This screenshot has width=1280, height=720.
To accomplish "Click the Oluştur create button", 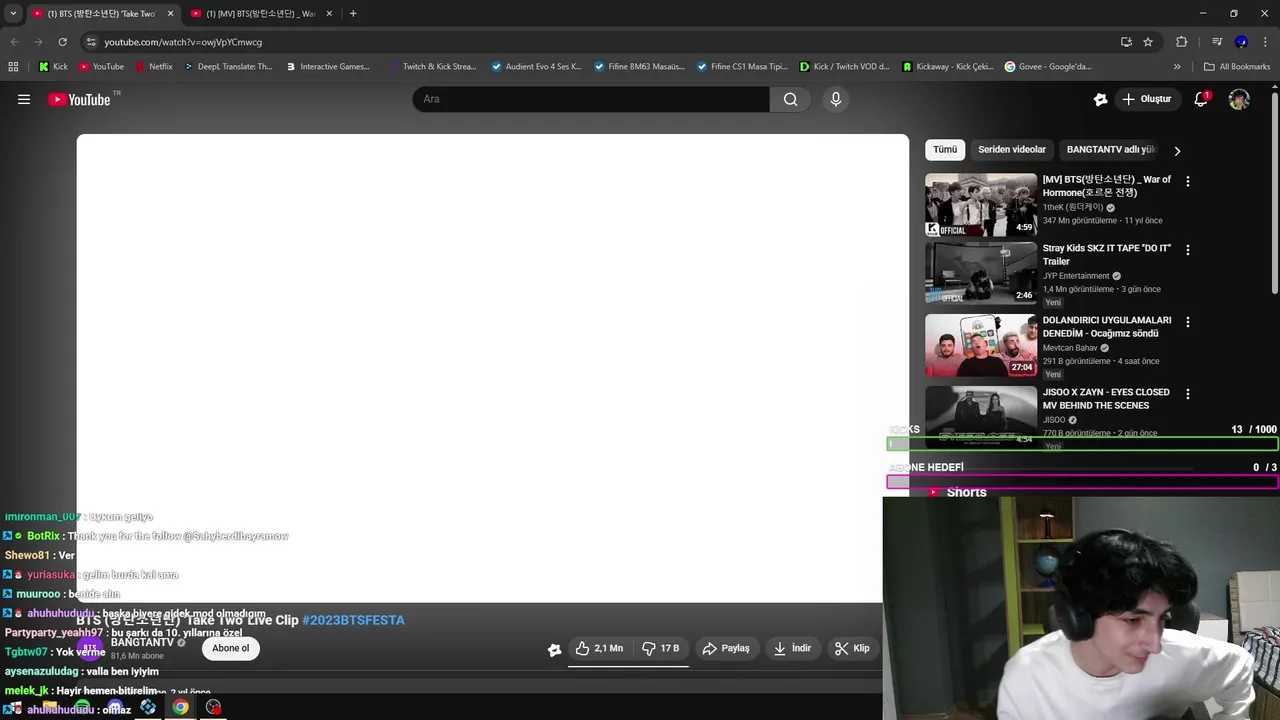I will pos(1146,99).
